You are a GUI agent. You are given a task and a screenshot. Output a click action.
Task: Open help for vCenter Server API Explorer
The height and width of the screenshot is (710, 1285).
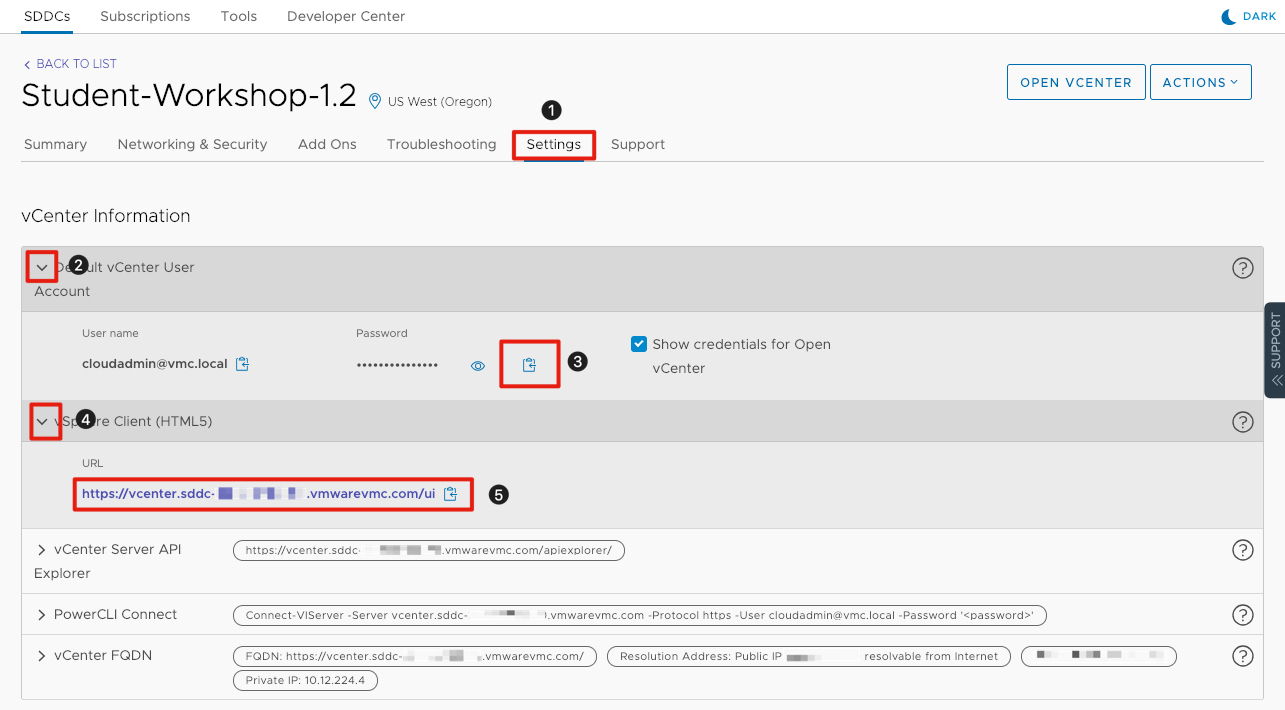coord(1242,550)
